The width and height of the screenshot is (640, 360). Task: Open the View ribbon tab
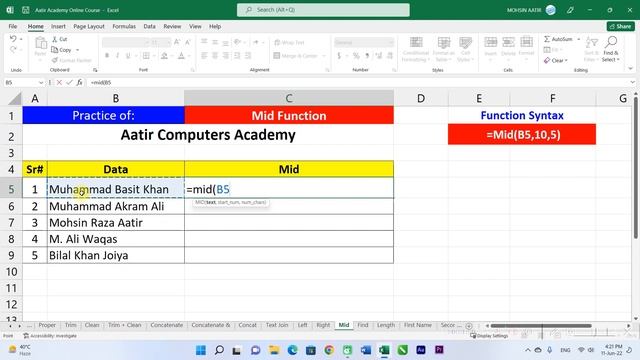(195, 27)
